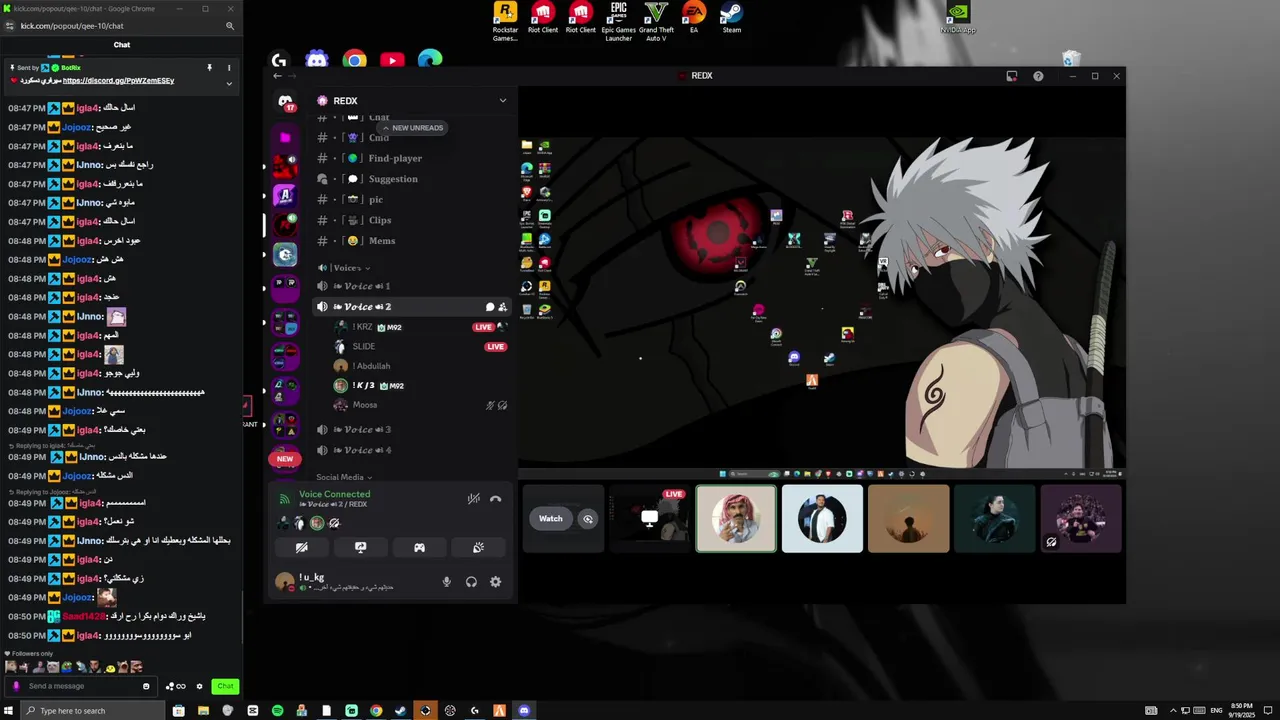Click the Watch stream button
1280x720 pixels.
click(x=551, y=519)
